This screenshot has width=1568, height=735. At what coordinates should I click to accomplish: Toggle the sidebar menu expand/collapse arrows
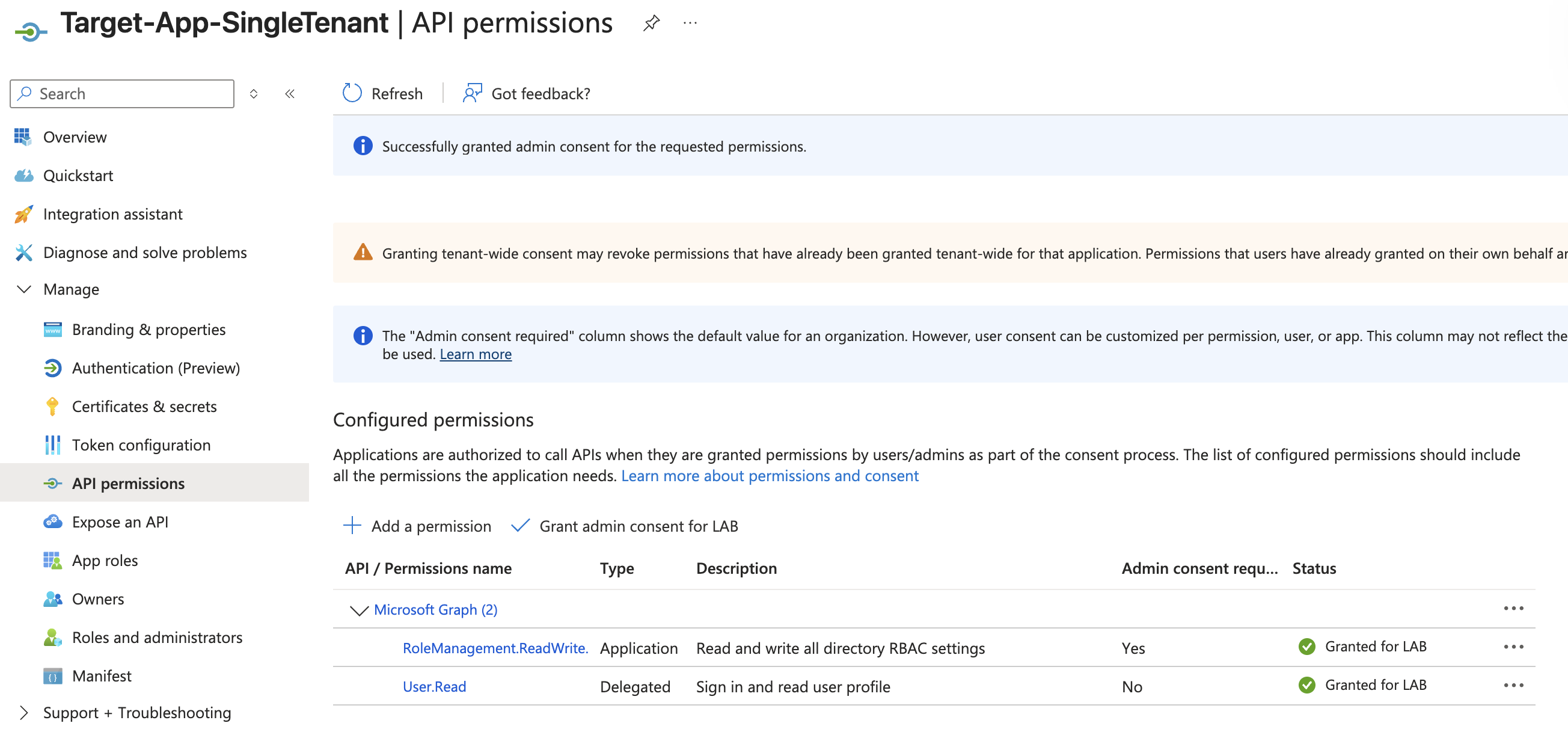pyautogui.click(x=254, y=94)
